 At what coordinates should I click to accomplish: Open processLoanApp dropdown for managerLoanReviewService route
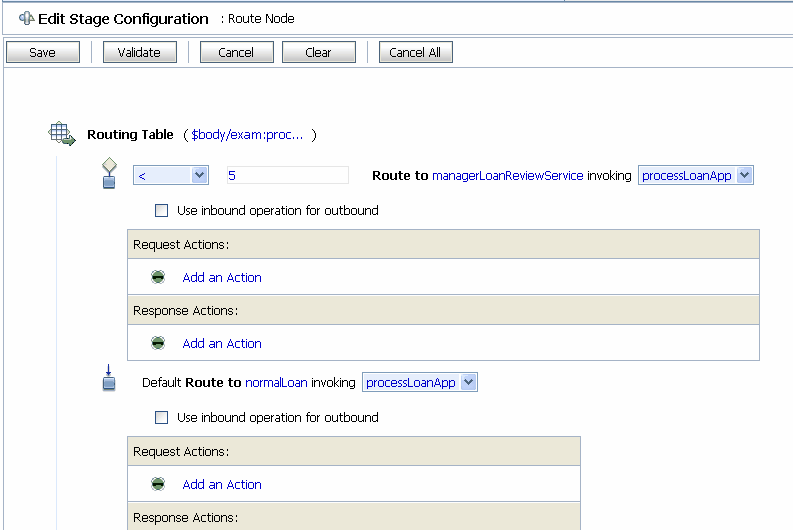695,175
